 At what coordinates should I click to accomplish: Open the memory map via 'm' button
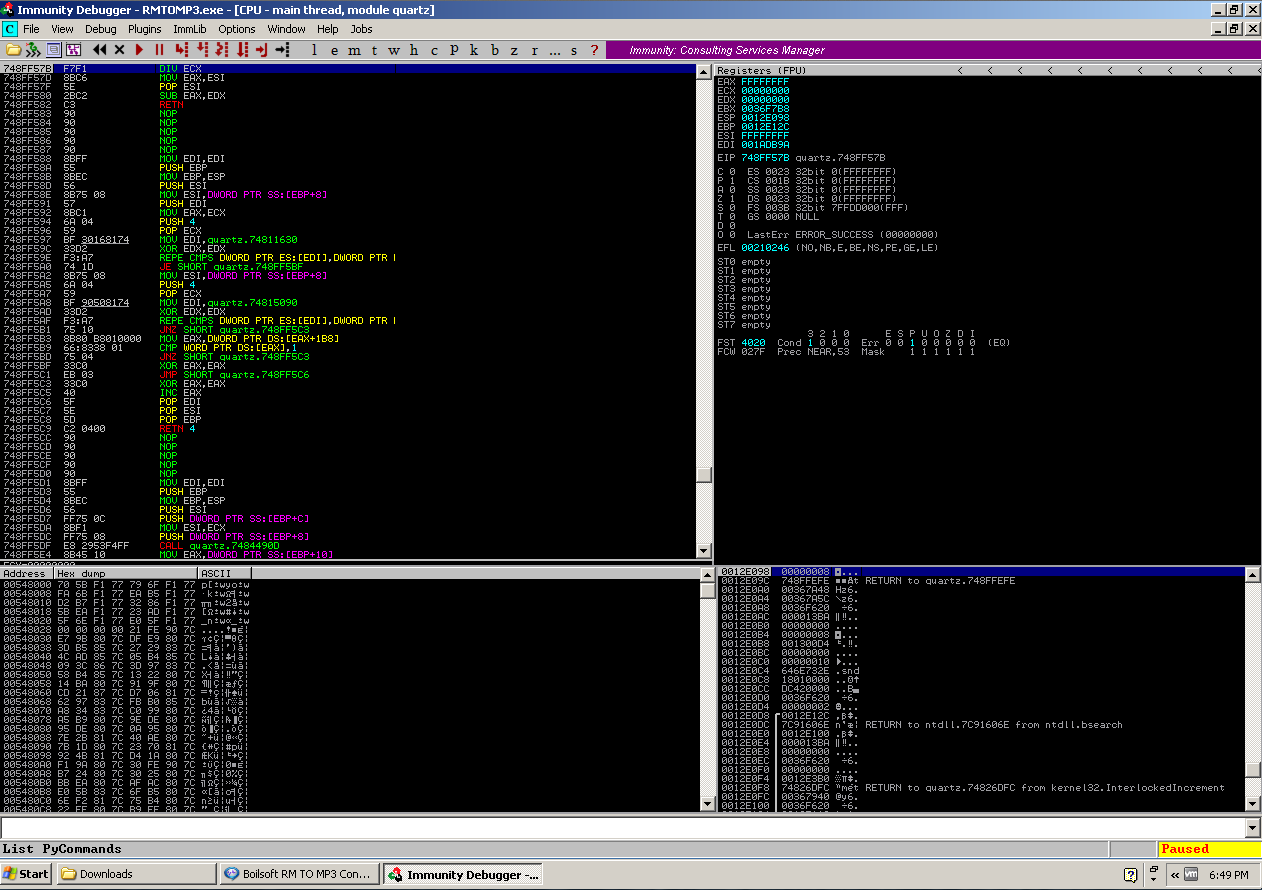(354, 50)
